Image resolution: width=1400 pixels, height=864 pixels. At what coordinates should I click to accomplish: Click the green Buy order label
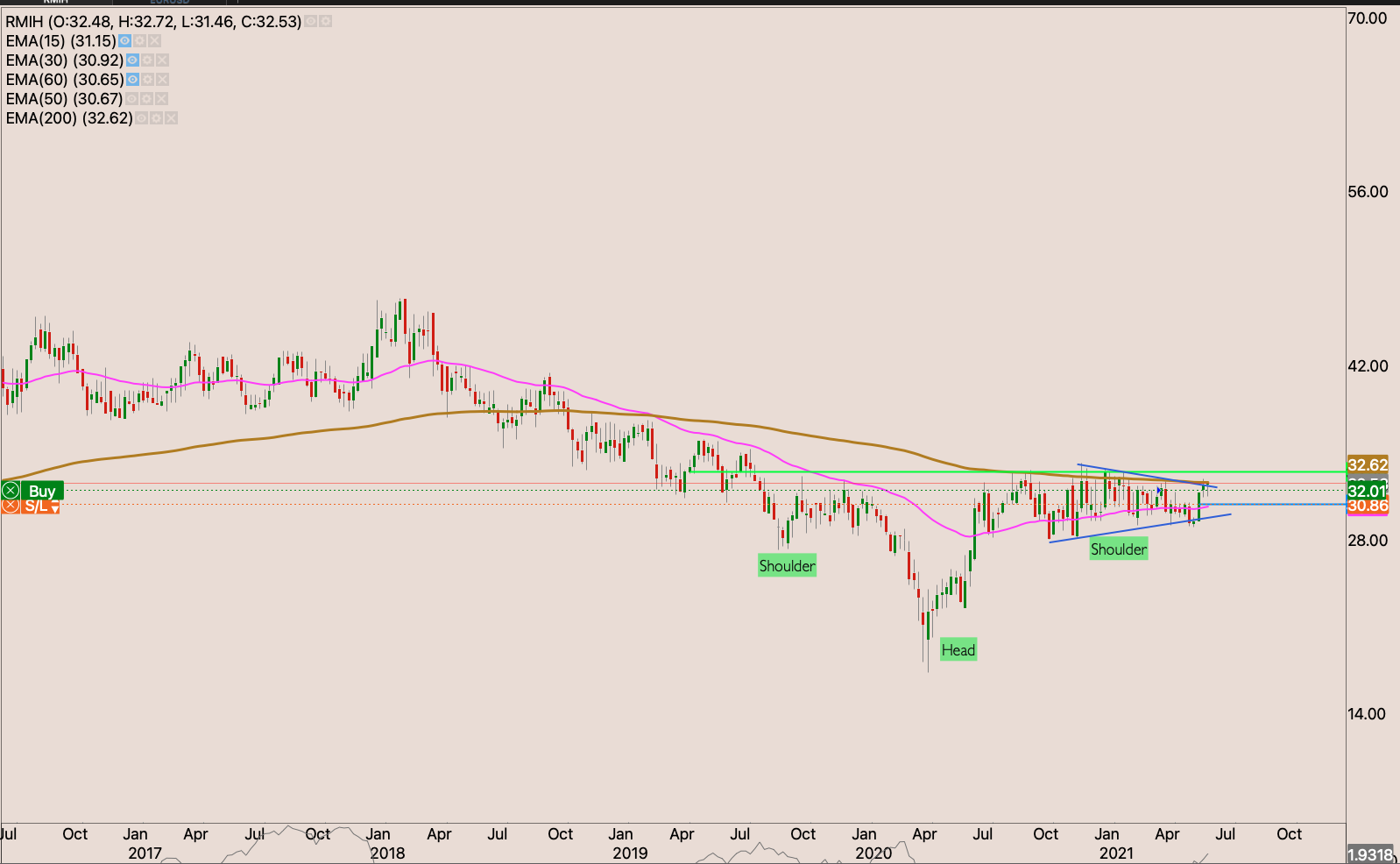[x=42, y=491]
